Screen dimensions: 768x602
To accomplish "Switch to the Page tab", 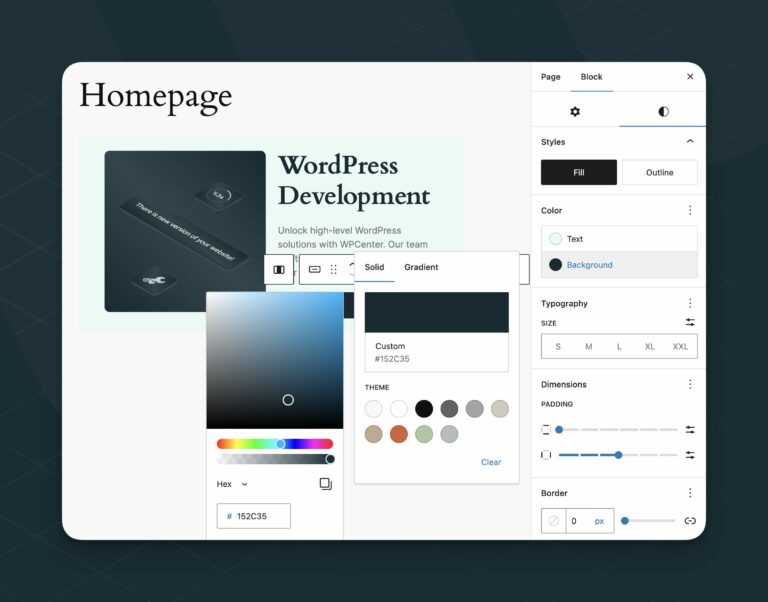I will [551, 77].
